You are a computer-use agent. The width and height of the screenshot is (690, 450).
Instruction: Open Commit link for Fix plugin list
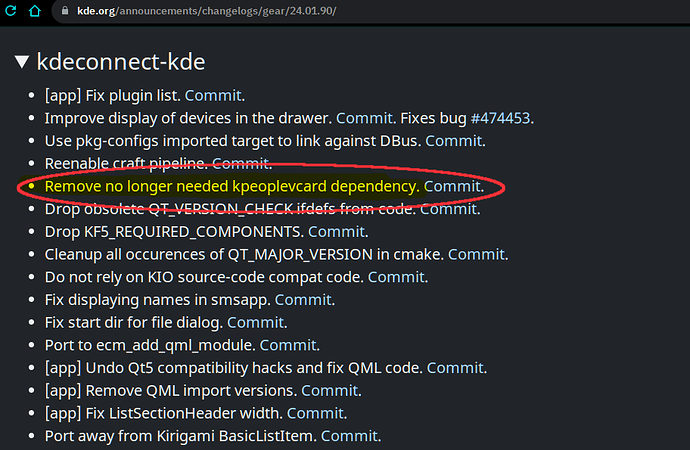point(213,95)
